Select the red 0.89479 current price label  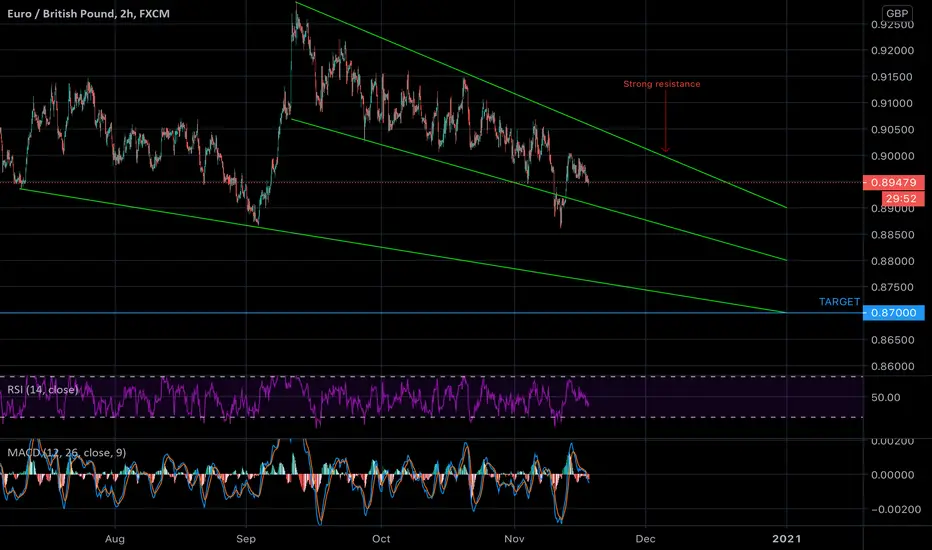(x=893, y=183)
